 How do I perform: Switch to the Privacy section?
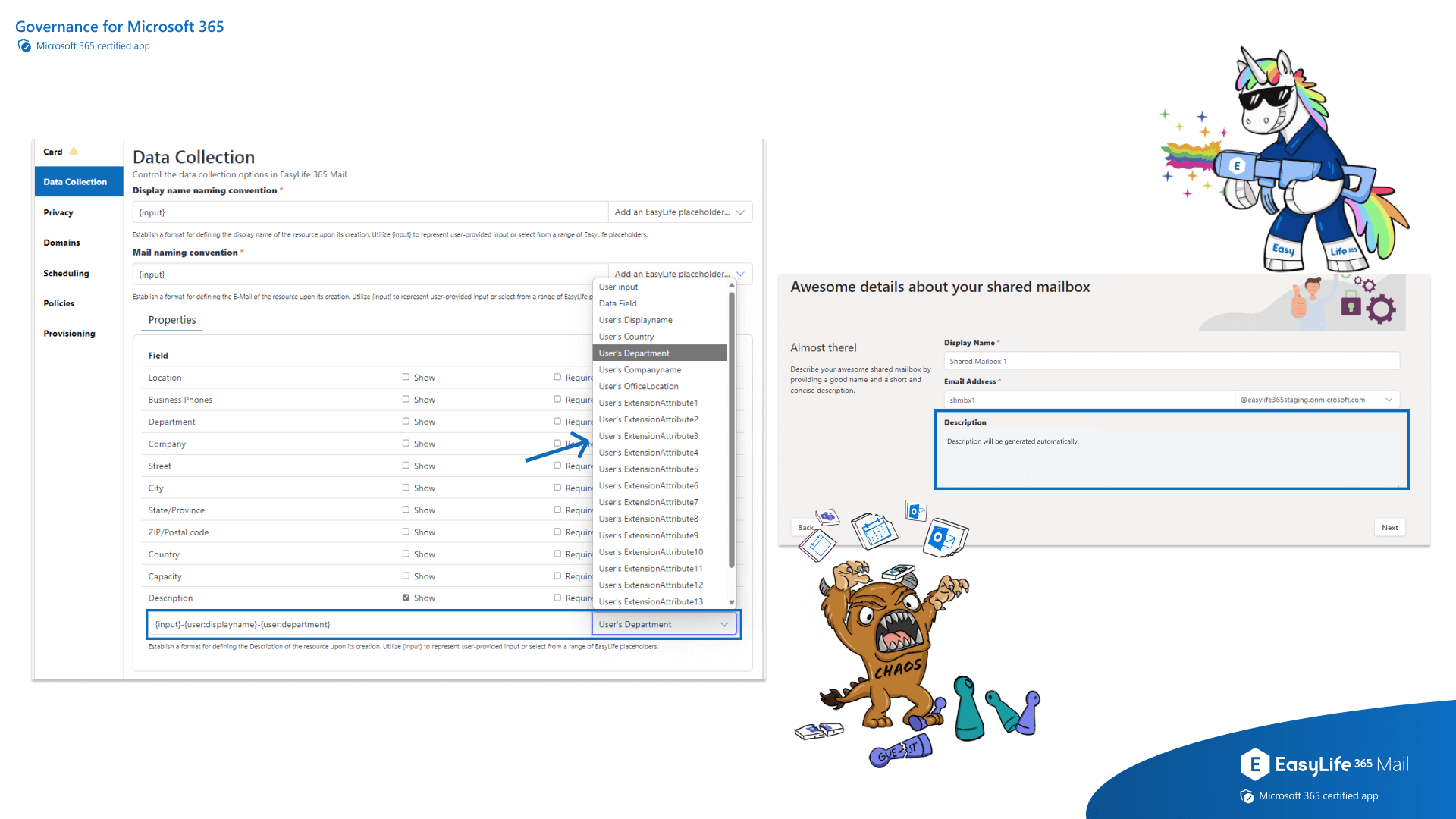[58, 212]
